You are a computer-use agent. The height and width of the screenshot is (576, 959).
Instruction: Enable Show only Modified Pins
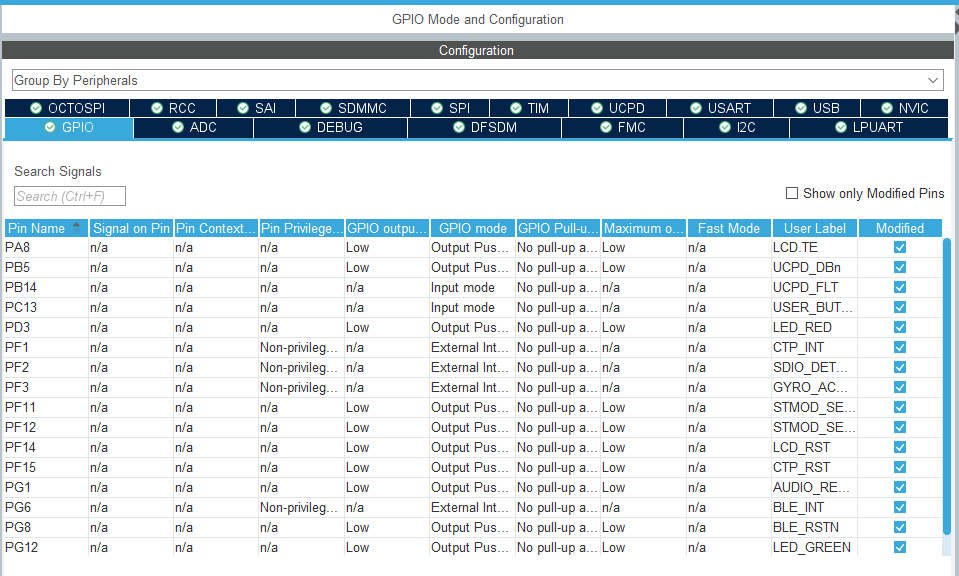tap(792, 193)
